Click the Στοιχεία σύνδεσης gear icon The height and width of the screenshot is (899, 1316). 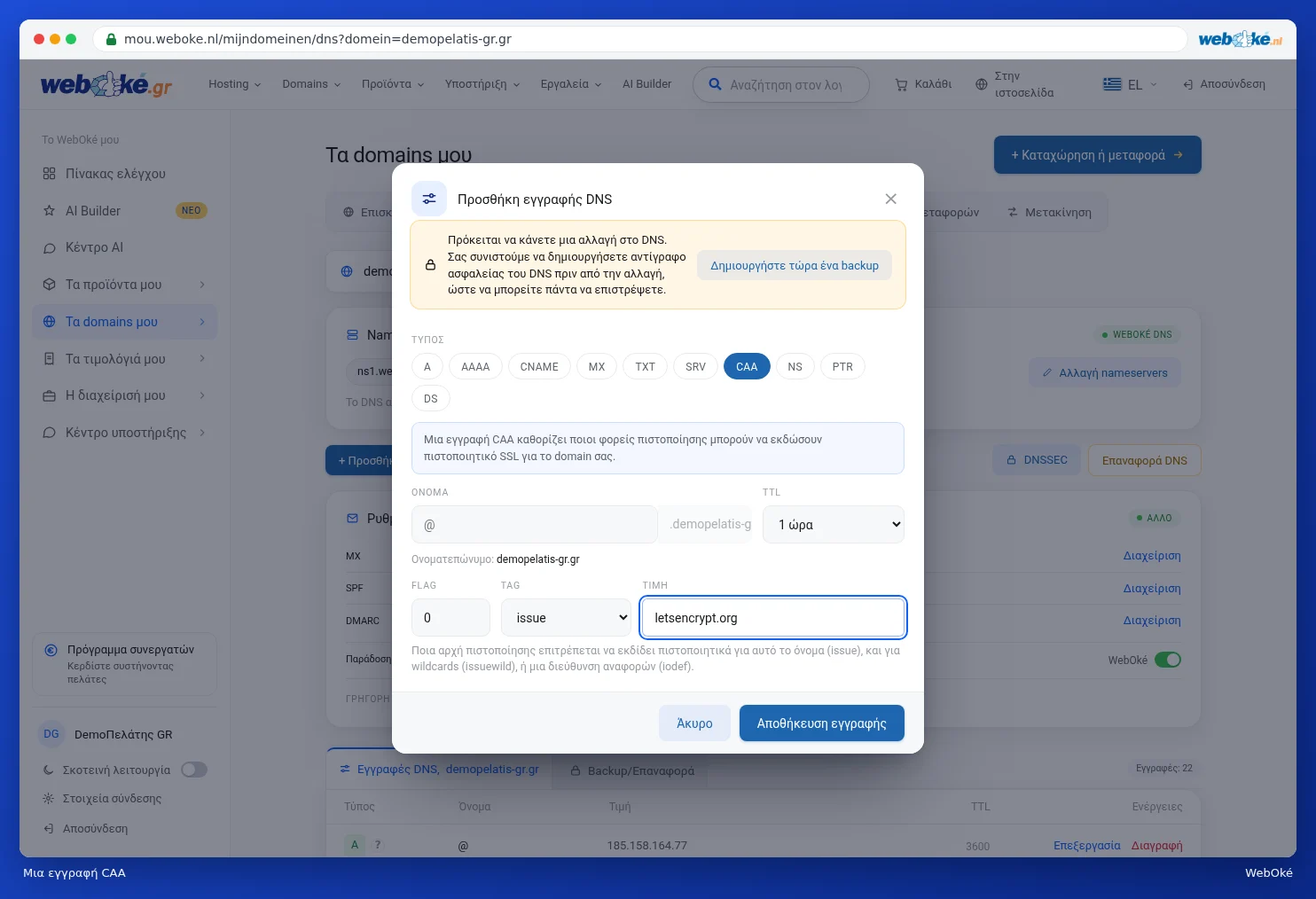[49, 798]
